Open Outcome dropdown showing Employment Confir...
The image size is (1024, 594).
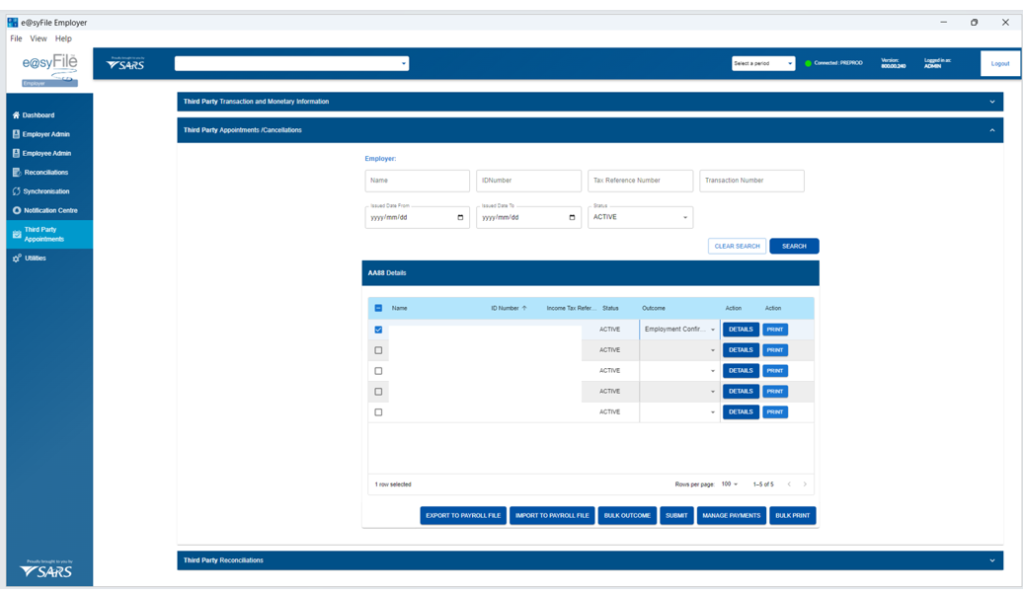[679, 330]
